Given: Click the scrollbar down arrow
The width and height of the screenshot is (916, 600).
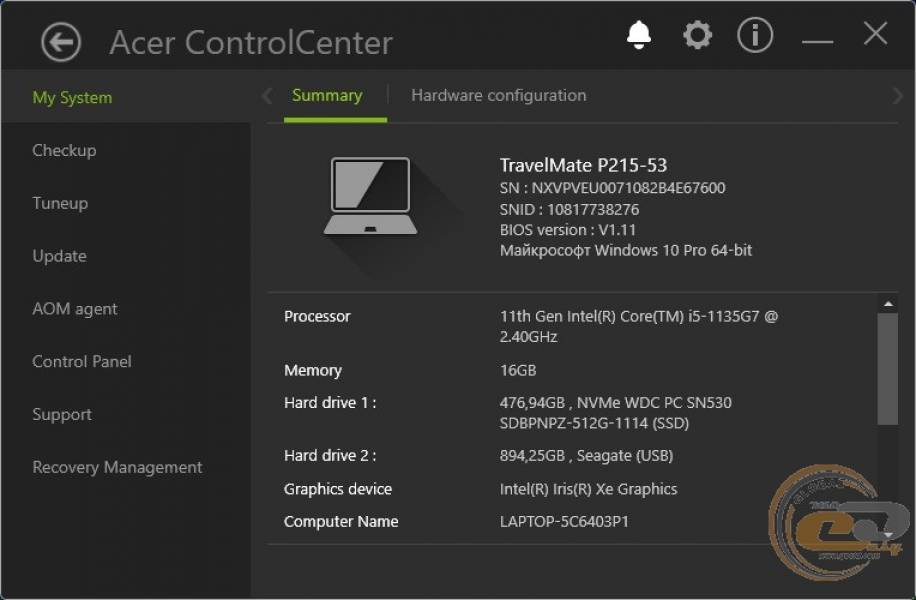Looking at the screenshot, I should click(x=888, y=535).
